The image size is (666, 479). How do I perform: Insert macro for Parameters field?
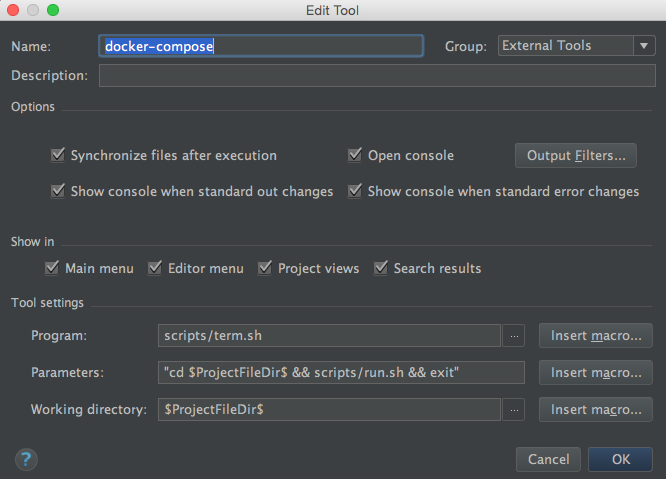coord(596,372)
